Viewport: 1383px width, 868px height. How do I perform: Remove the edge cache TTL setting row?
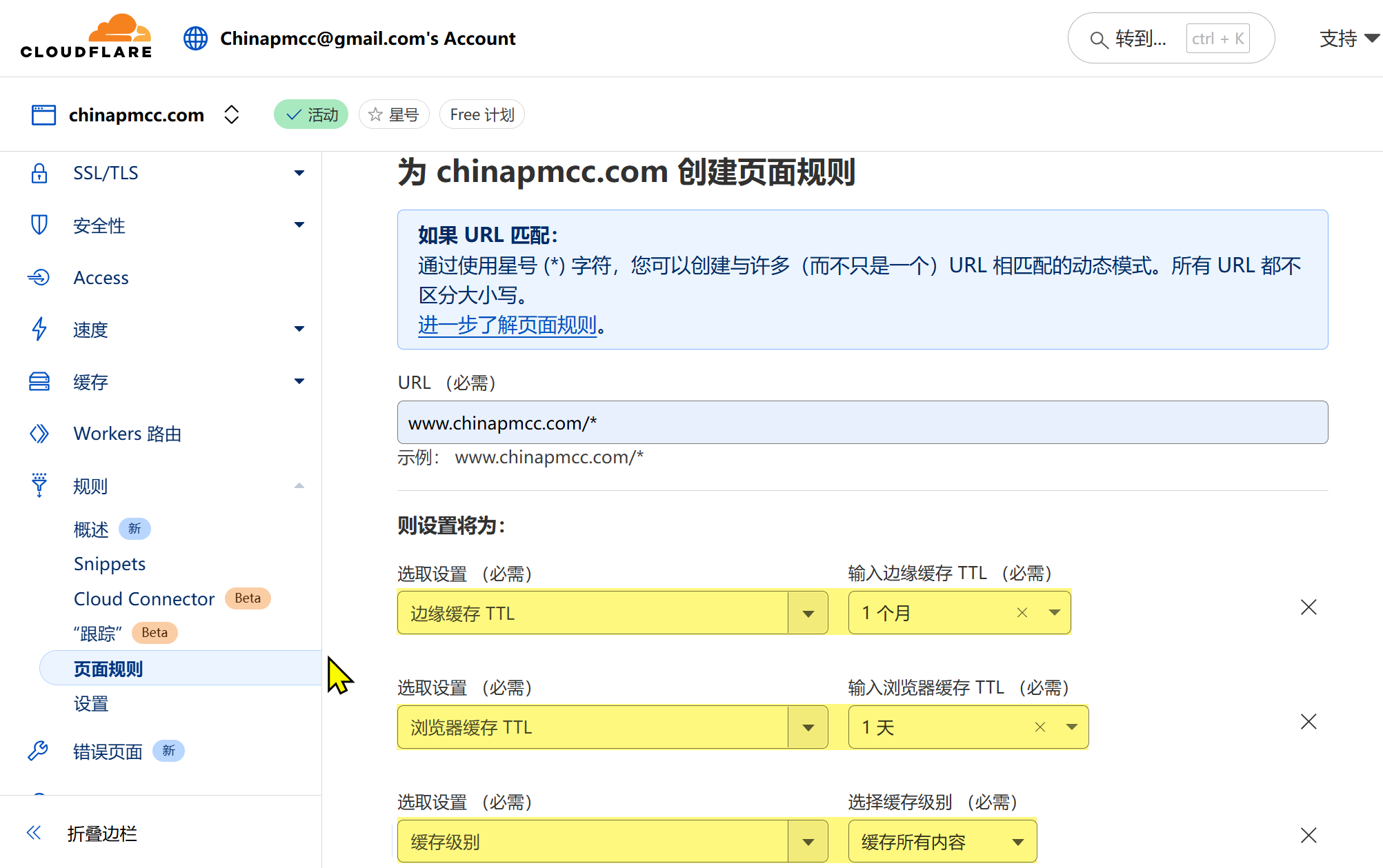[1308, 607]
